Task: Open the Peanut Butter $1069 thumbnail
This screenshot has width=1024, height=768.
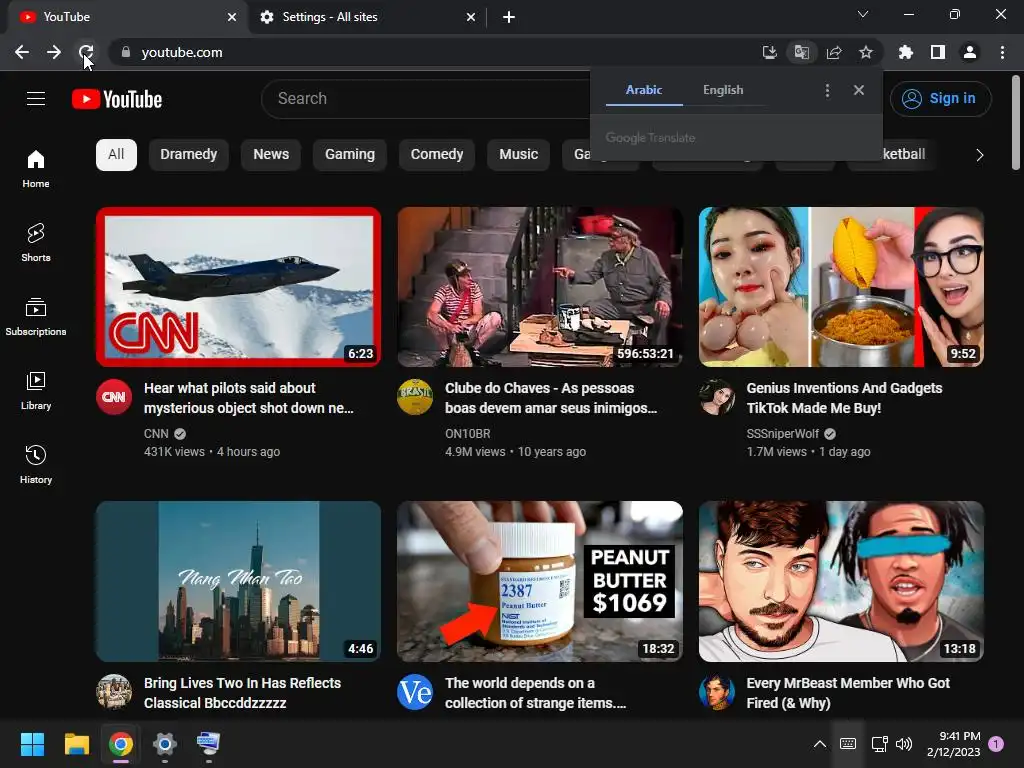Action: [540, 581]
